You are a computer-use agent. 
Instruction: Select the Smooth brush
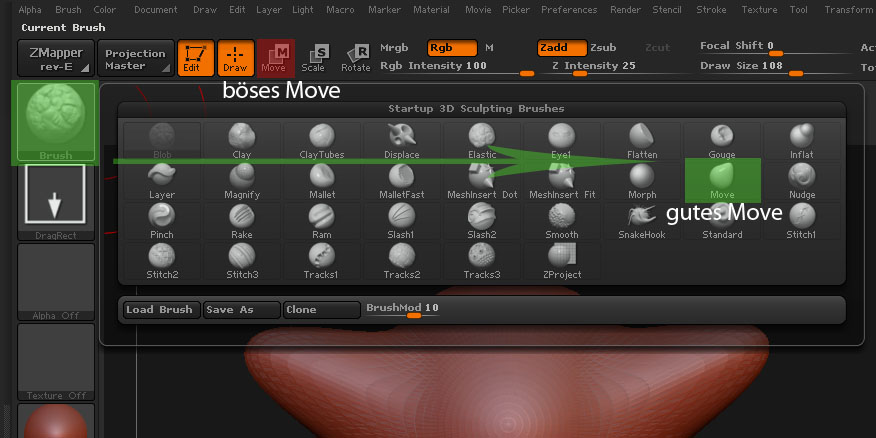pos(561,220)
